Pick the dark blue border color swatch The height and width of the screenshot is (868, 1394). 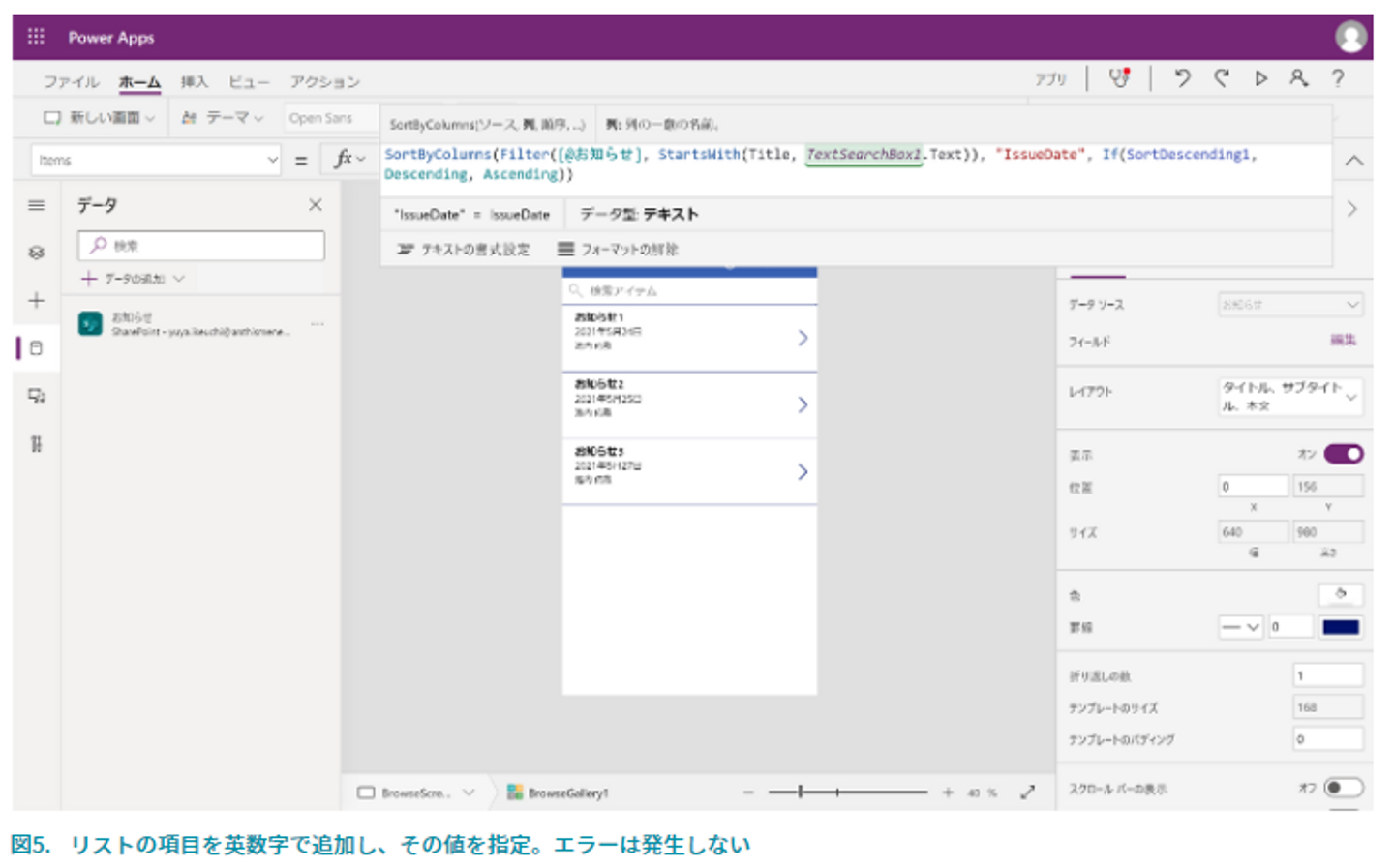point(1341,627)
